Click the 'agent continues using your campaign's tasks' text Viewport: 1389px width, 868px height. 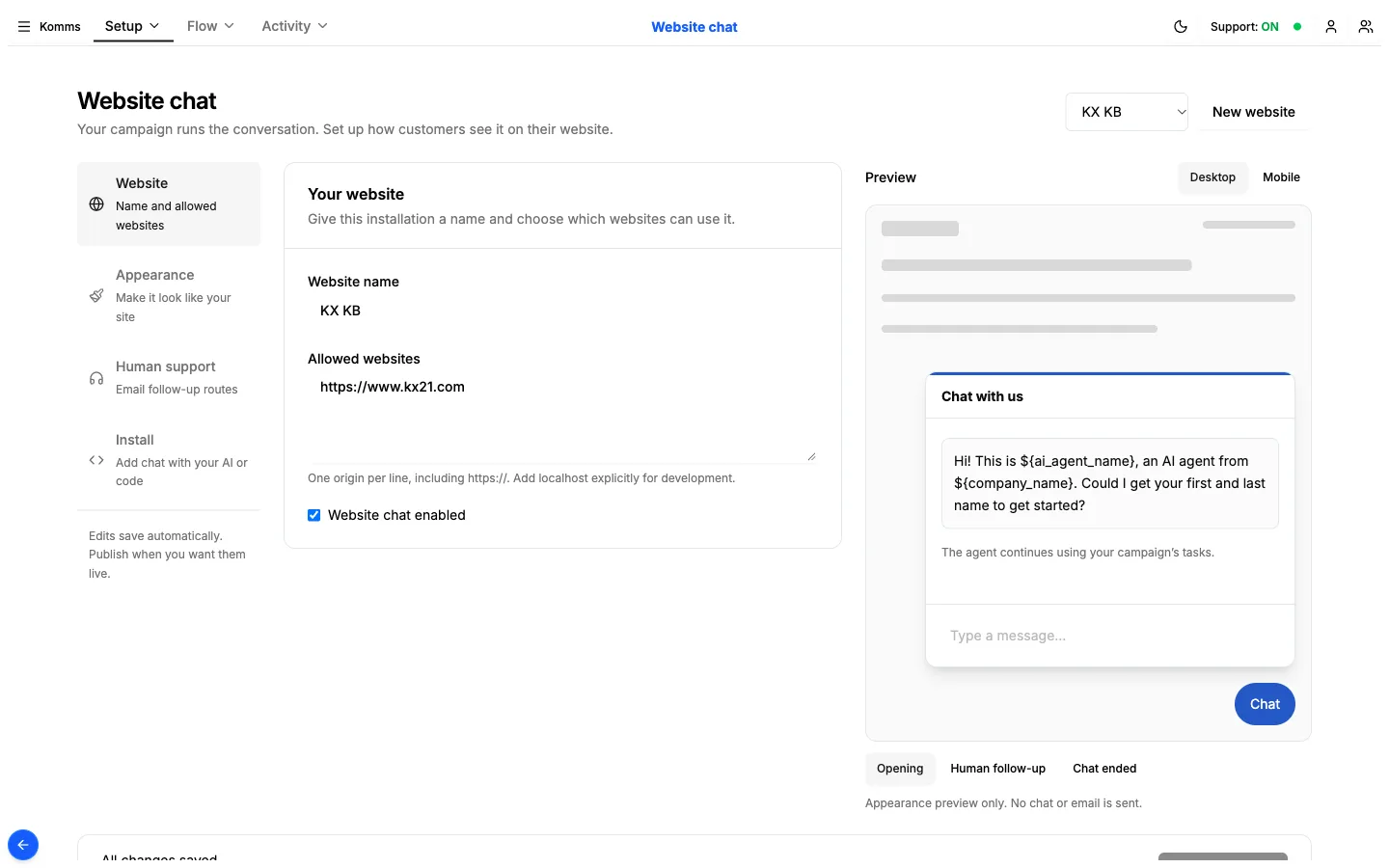click(1077, 553)
